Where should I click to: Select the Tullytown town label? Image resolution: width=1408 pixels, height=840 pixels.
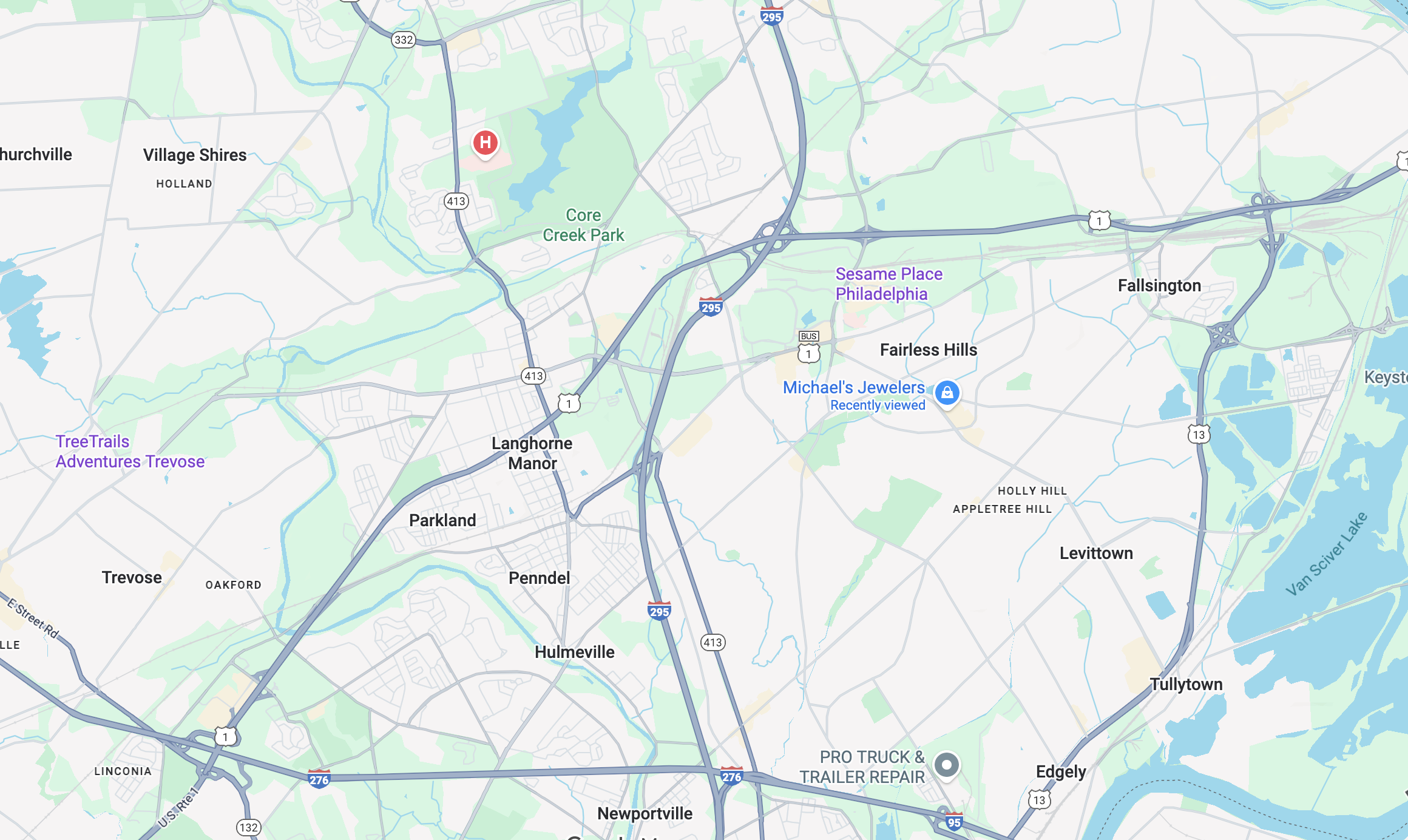point(1186,685)
